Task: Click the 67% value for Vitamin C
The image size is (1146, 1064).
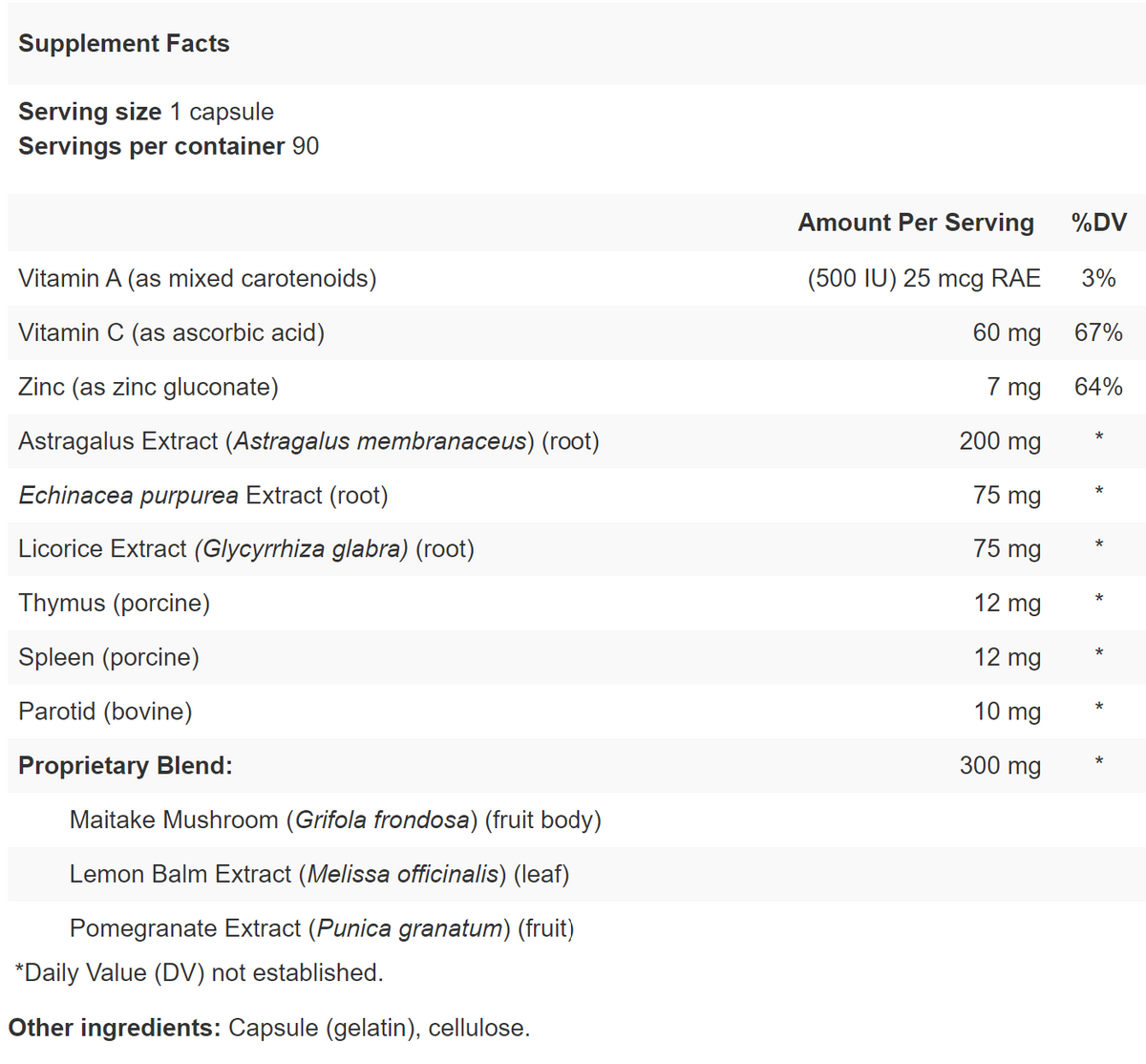Action: pyautogui.click(x=1098, y=332)
